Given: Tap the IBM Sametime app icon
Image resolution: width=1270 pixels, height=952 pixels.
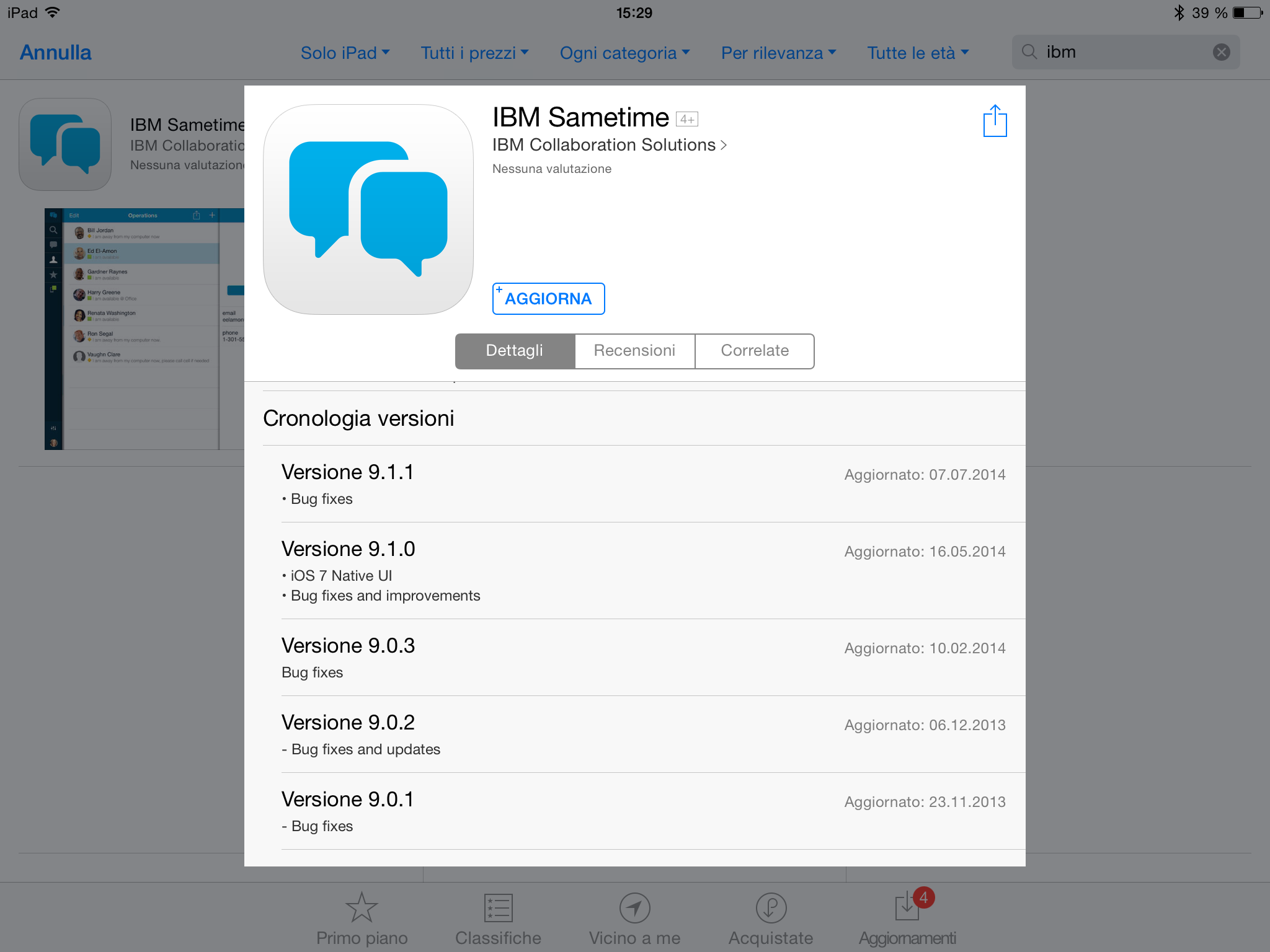Looking at the screenshot, I should [368, 211].
